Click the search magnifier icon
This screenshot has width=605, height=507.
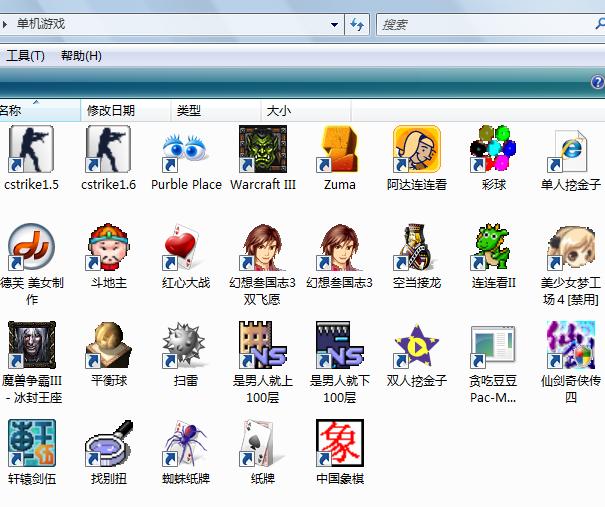[600, 24]
